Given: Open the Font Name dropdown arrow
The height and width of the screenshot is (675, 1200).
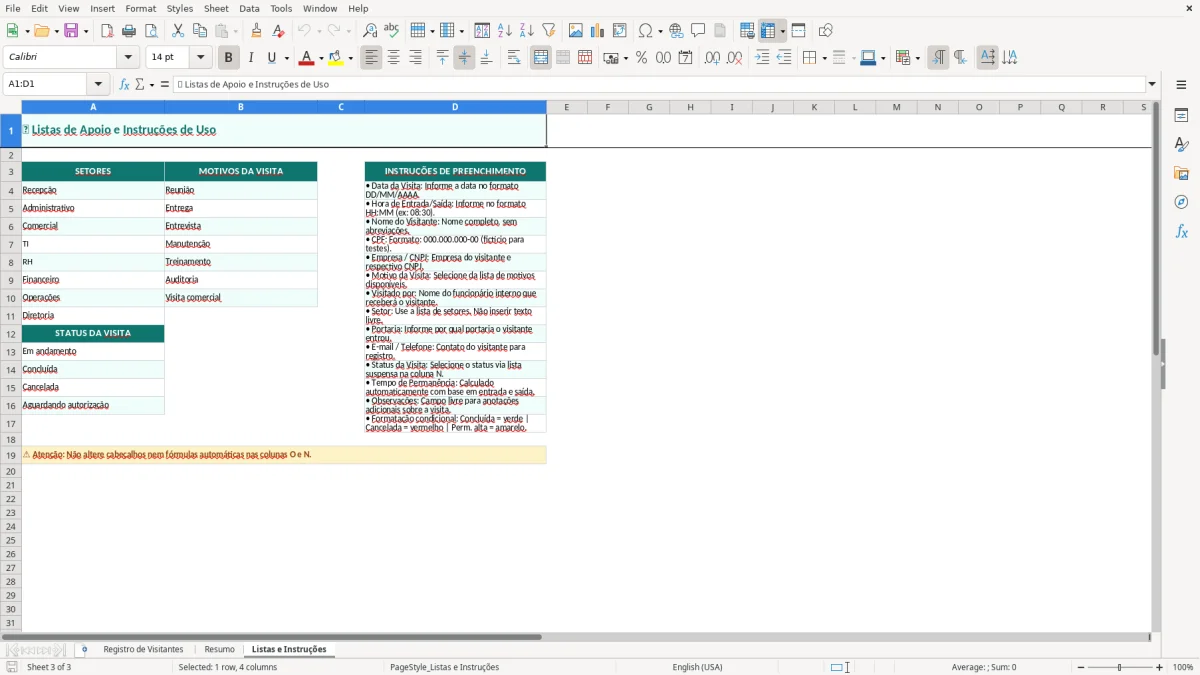Looking at the screenshot, I should tap(127, 58).
